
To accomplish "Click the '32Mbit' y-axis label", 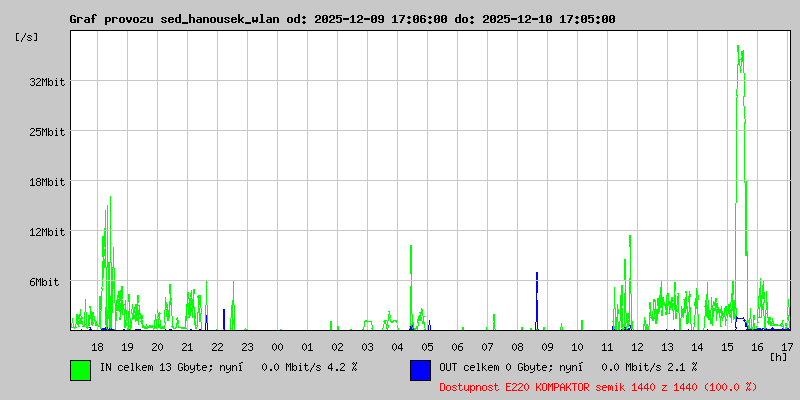I will coord(47,82).
